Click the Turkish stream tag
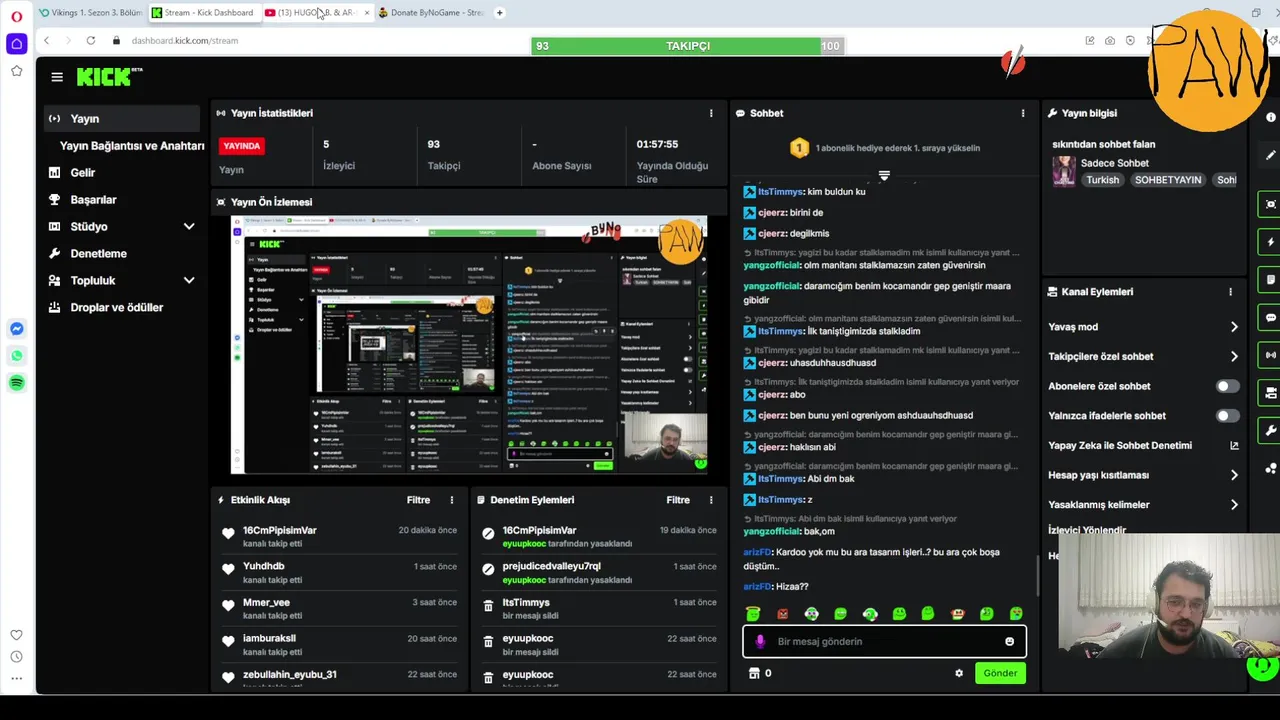Viewport: 1280px width, 720px height. 1103,180
